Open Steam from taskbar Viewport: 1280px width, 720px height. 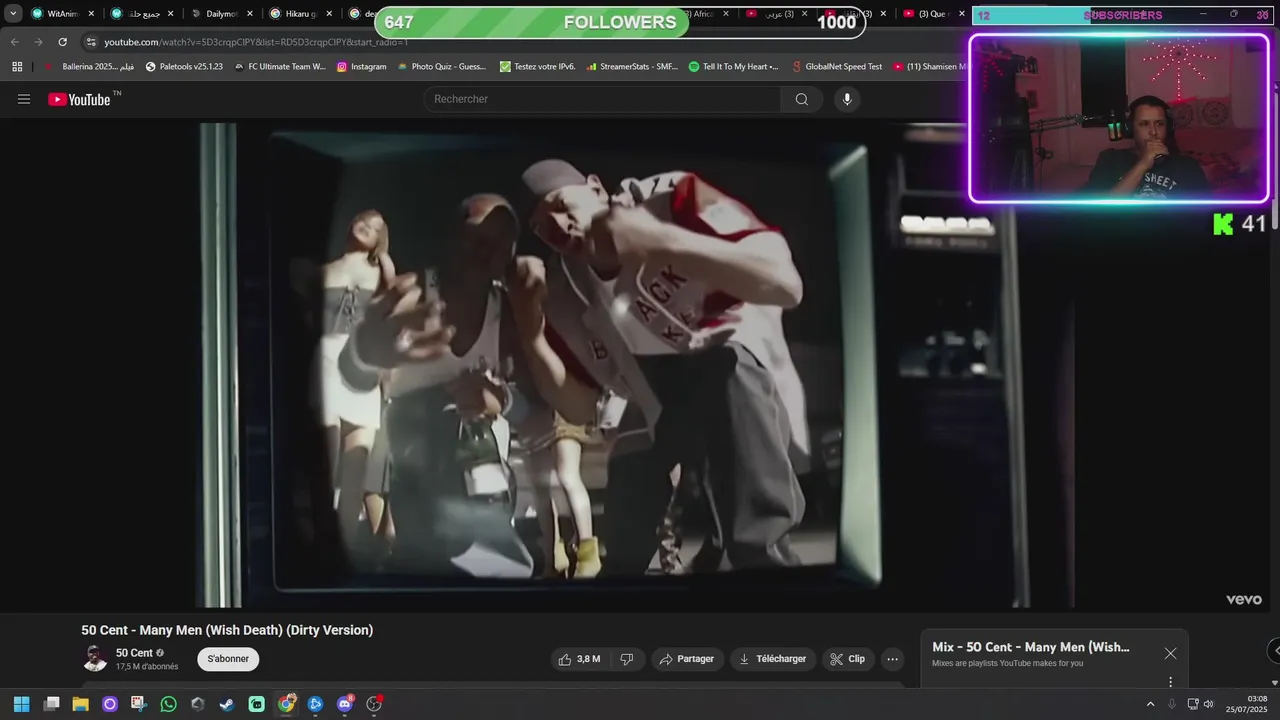point(227,704)
